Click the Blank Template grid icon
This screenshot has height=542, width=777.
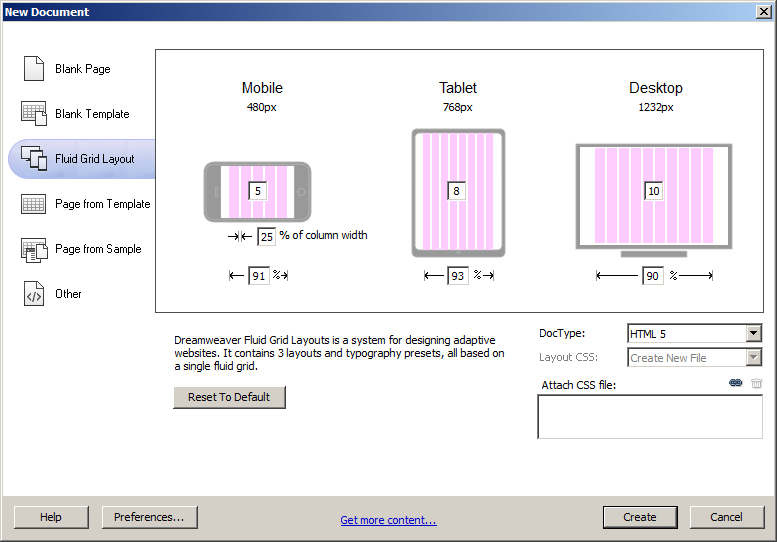(x=34, y=113)
